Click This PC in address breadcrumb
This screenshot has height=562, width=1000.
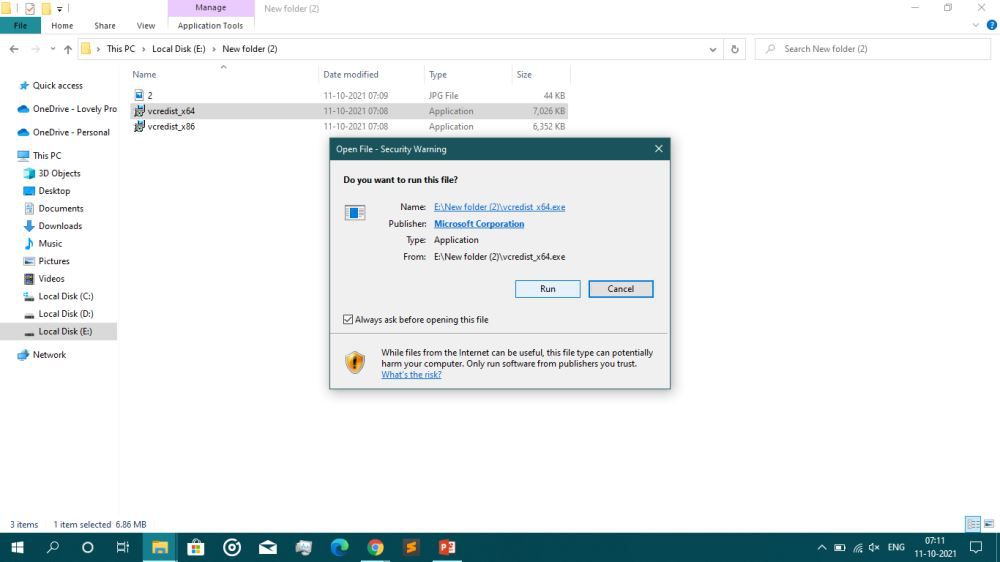tap(121, 49)
